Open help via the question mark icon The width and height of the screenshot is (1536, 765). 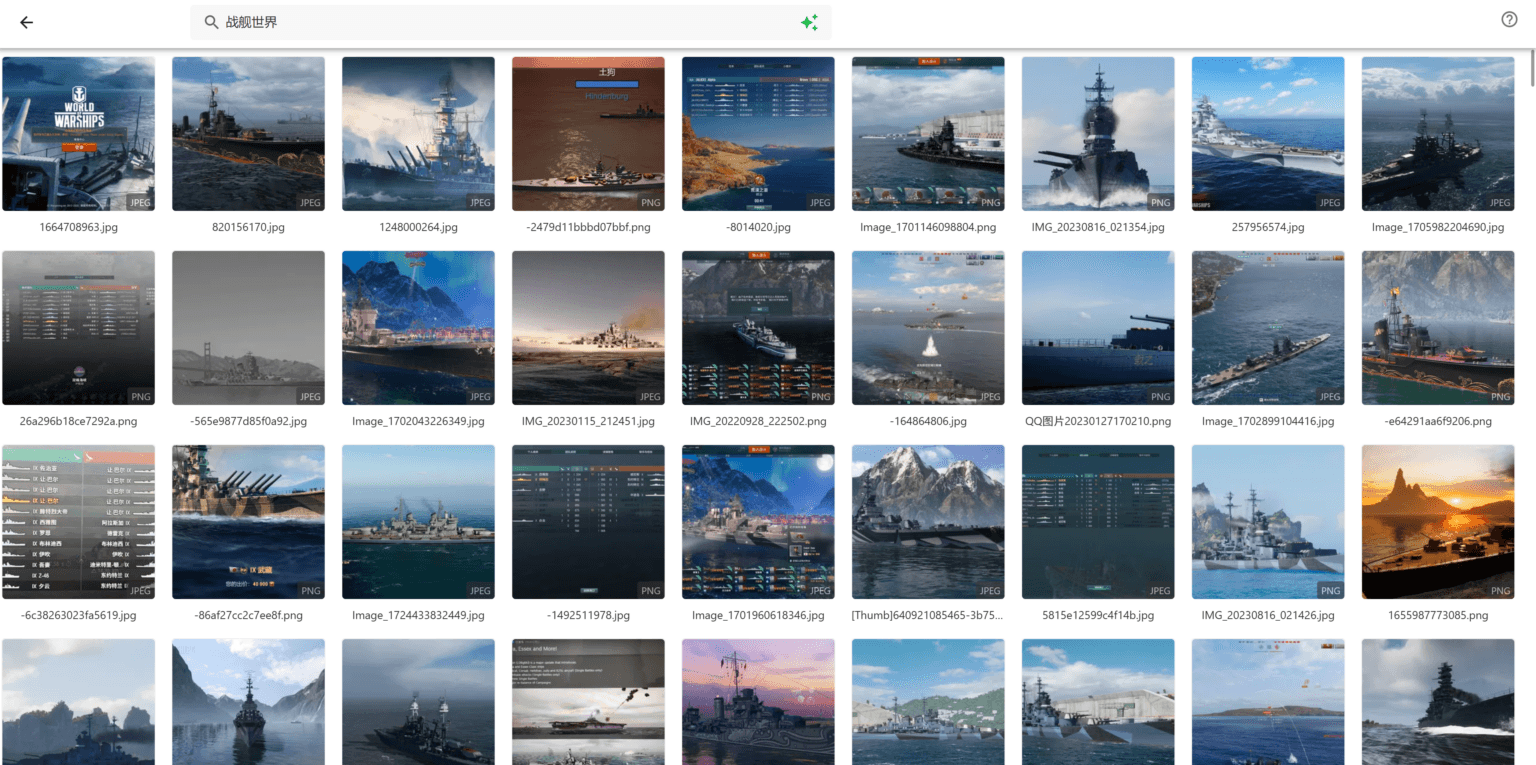[1510, 19]
